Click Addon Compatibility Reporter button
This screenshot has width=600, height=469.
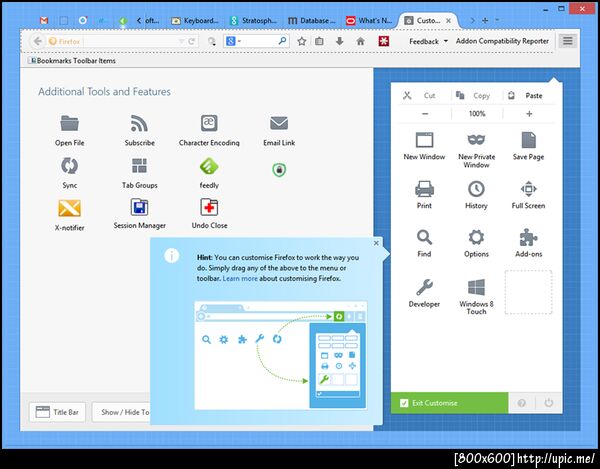(502, 41)
